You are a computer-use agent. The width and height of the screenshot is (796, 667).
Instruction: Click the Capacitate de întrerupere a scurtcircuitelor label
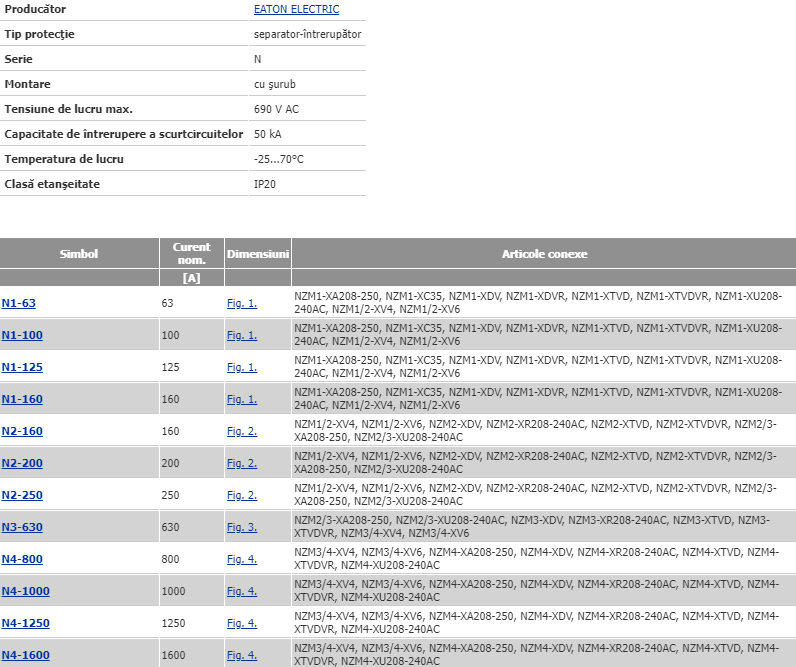[124, 134]
